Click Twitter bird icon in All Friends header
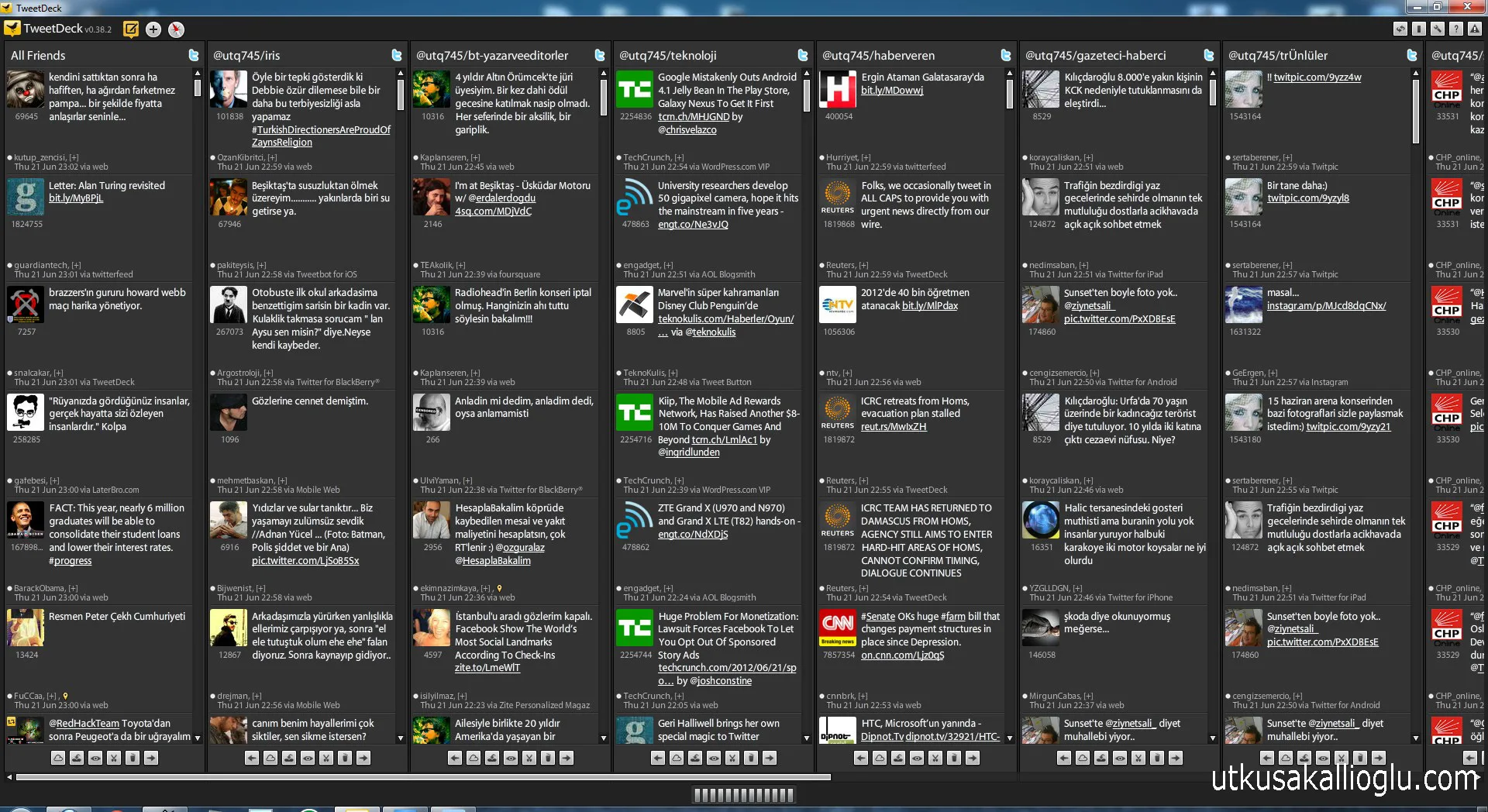The image size is (1488, 812). (x=194, y=55)
